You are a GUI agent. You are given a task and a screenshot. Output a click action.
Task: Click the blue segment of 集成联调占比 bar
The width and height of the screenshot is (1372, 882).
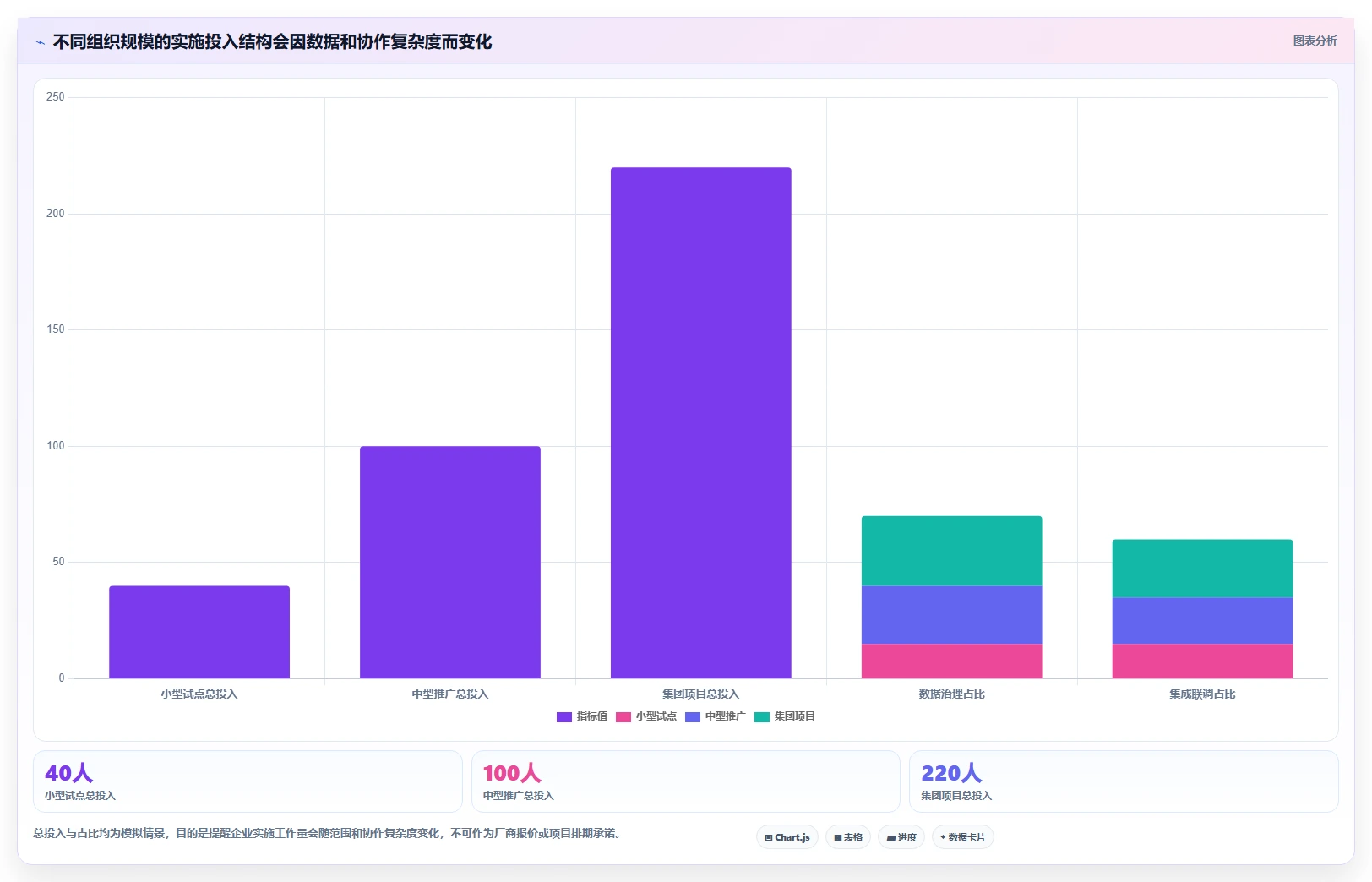pos(1203,621)
